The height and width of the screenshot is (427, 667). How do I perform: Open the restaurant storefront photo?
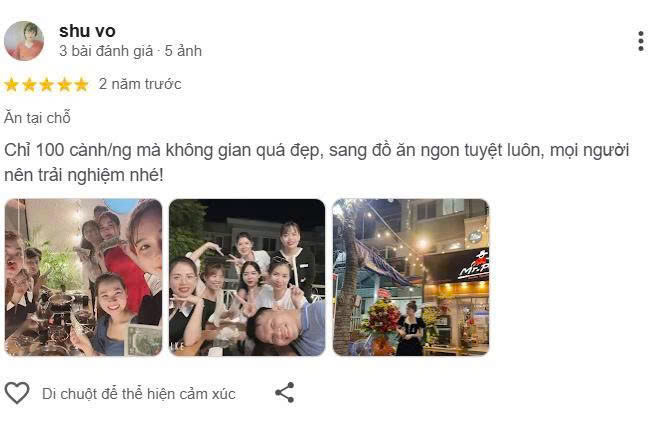click(411, 277)
